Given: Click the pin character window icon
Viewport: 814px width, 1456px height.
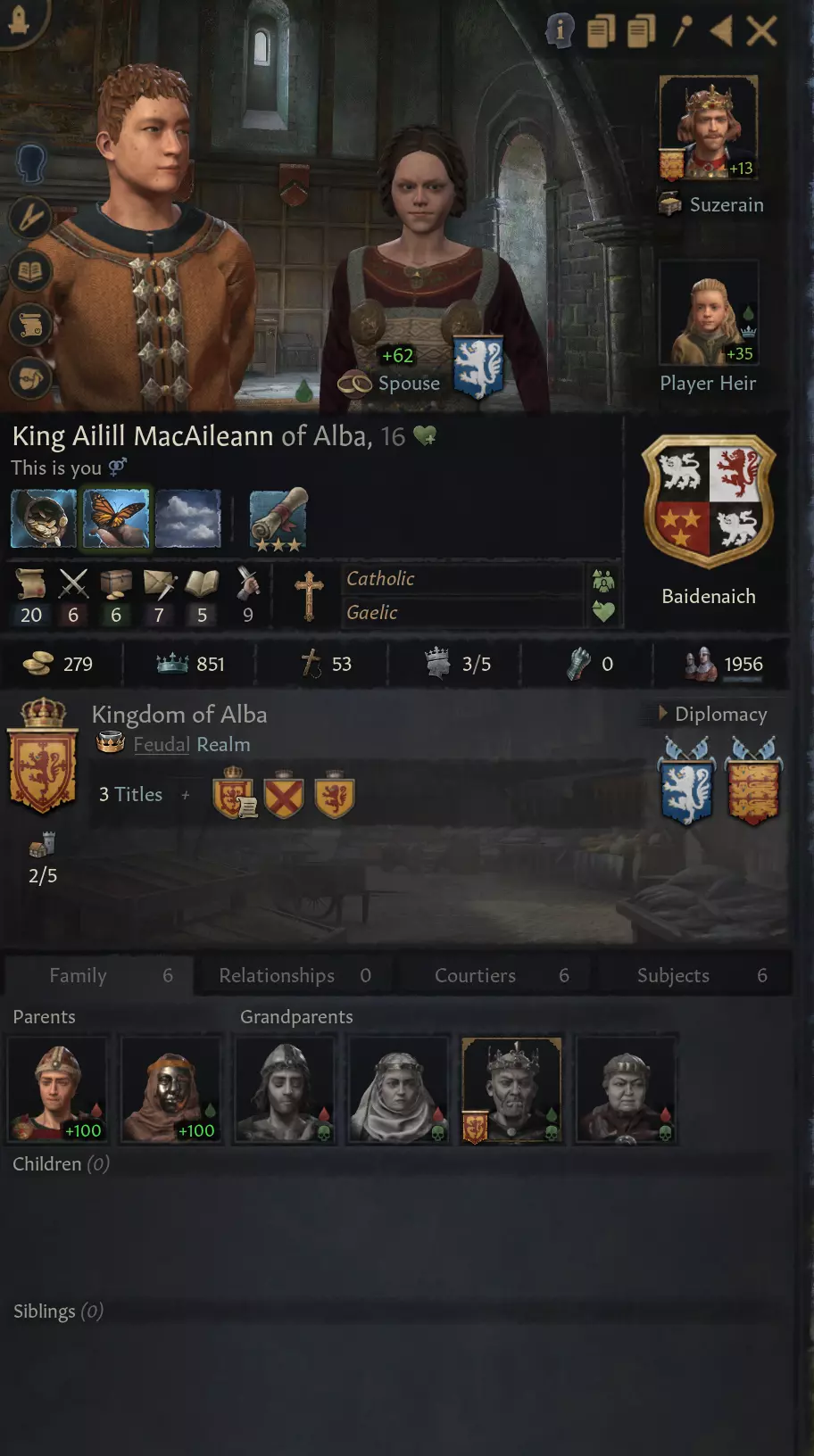Looking at the screenshot, I should coord(681,31).
